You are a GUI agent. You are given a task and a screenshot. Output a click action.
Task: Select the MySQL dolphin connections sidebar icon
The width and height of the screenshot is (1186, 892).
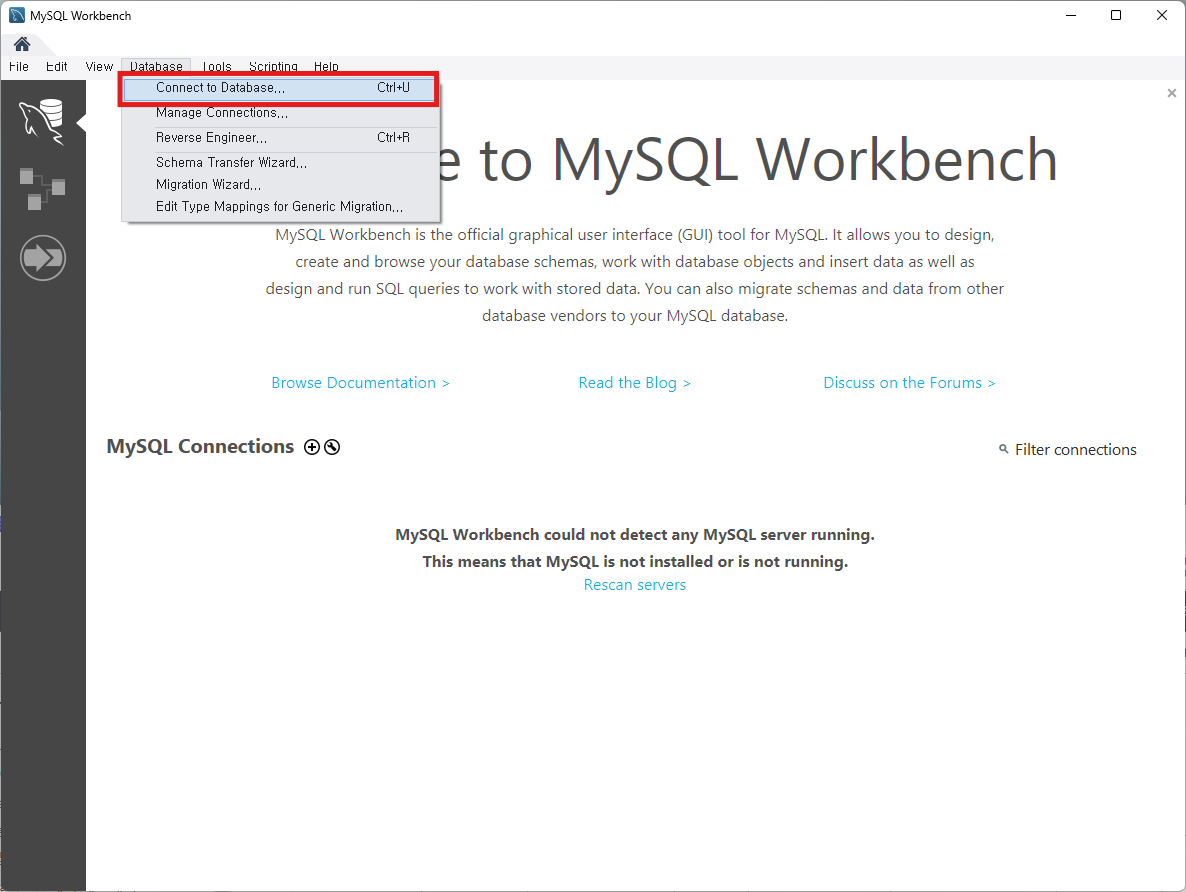point(42,121)
